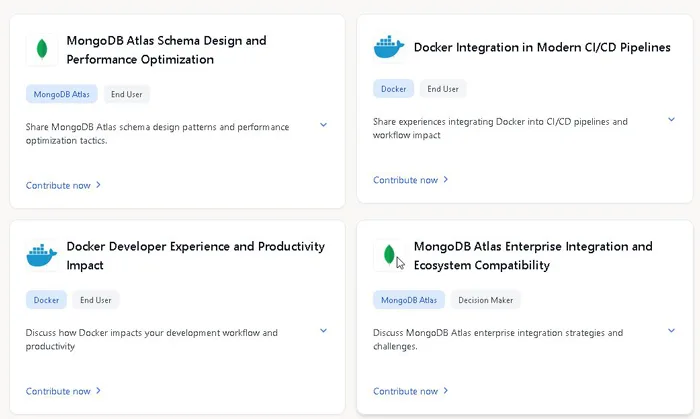Screen dimensions: 700x419
Task: Click MongoDB leaf logo on Schema Design card
Action: tap(41, 50)
